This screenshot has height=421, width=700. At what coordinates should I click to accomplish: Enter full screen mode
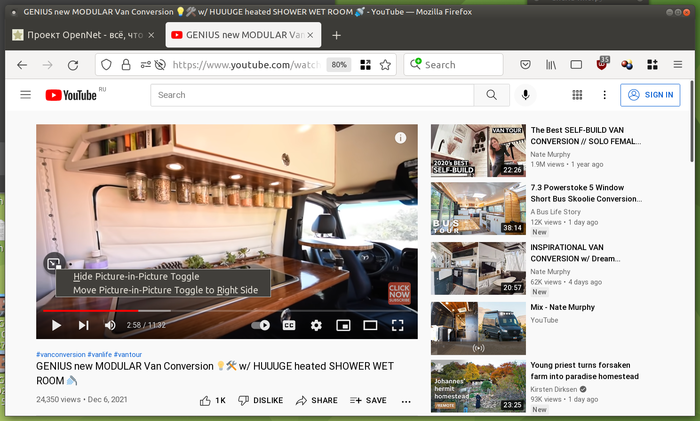397,325
